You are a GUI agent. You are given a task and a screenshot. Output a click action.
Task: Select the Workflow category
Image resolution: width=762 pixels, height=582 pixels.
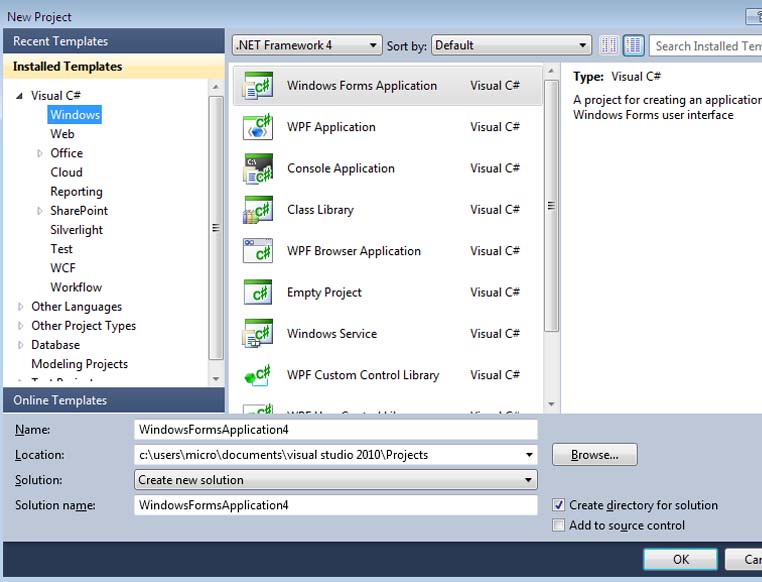(76, 288)
